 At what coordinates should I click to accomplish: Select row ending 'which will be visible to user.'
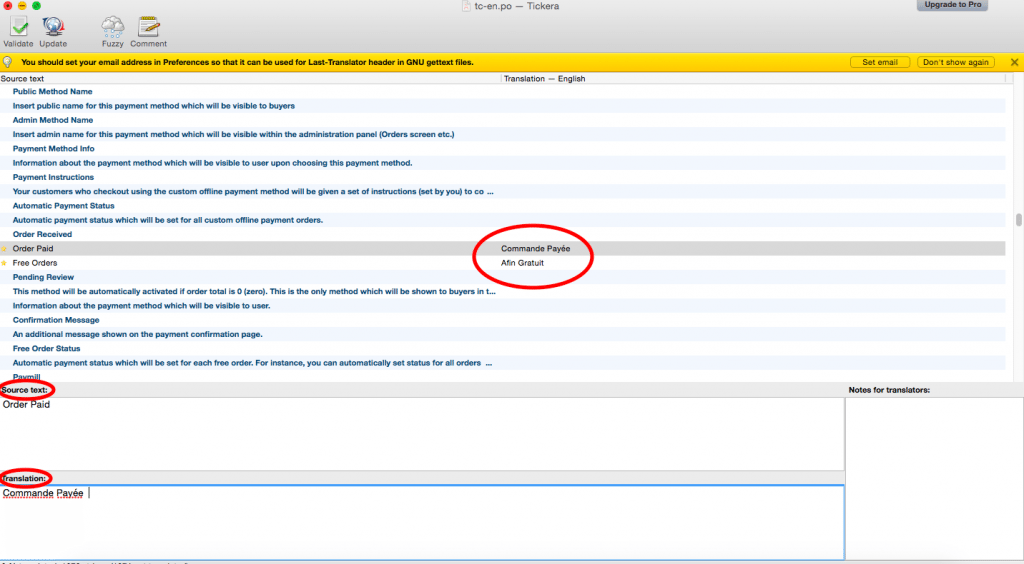(x=502, y=306)
